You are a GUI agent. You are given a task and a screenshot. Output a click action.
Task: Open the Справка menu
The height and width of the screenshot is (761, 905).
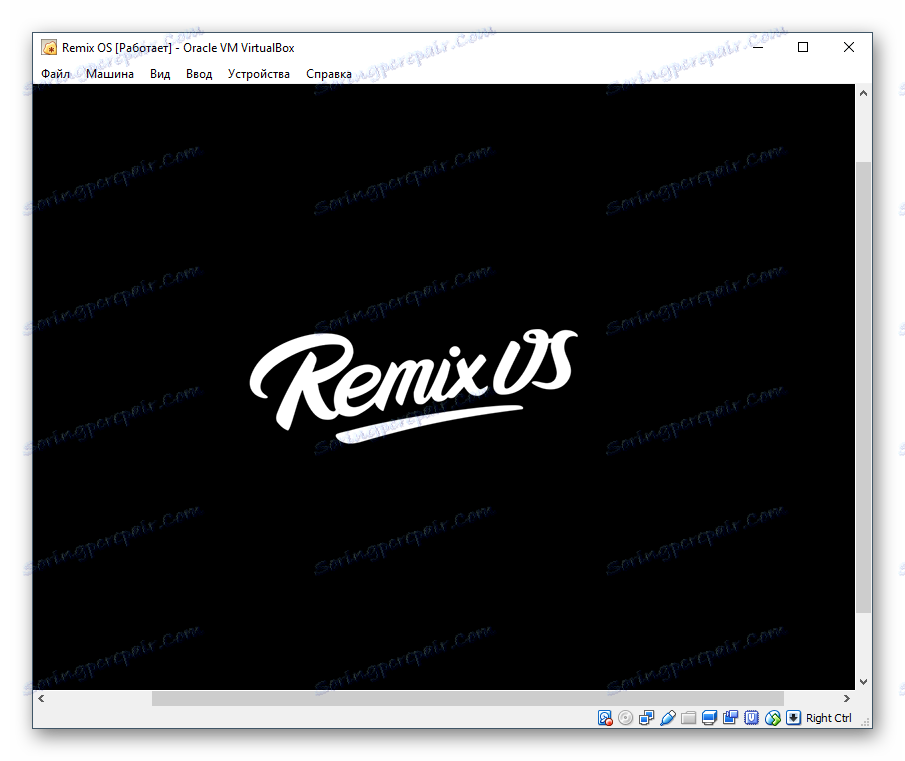(329, 74)
